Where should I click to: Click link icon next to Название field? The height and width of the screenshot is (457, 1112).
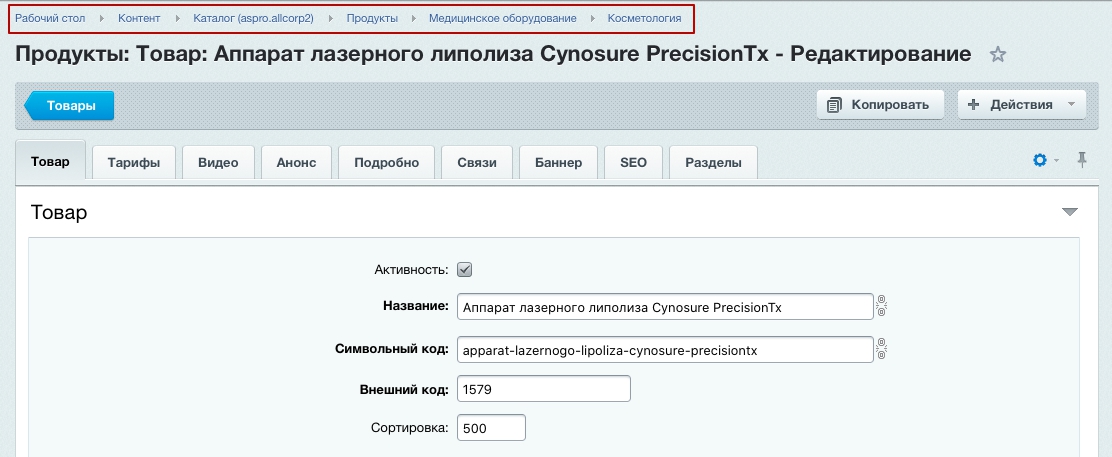click(x=882, y=307)
